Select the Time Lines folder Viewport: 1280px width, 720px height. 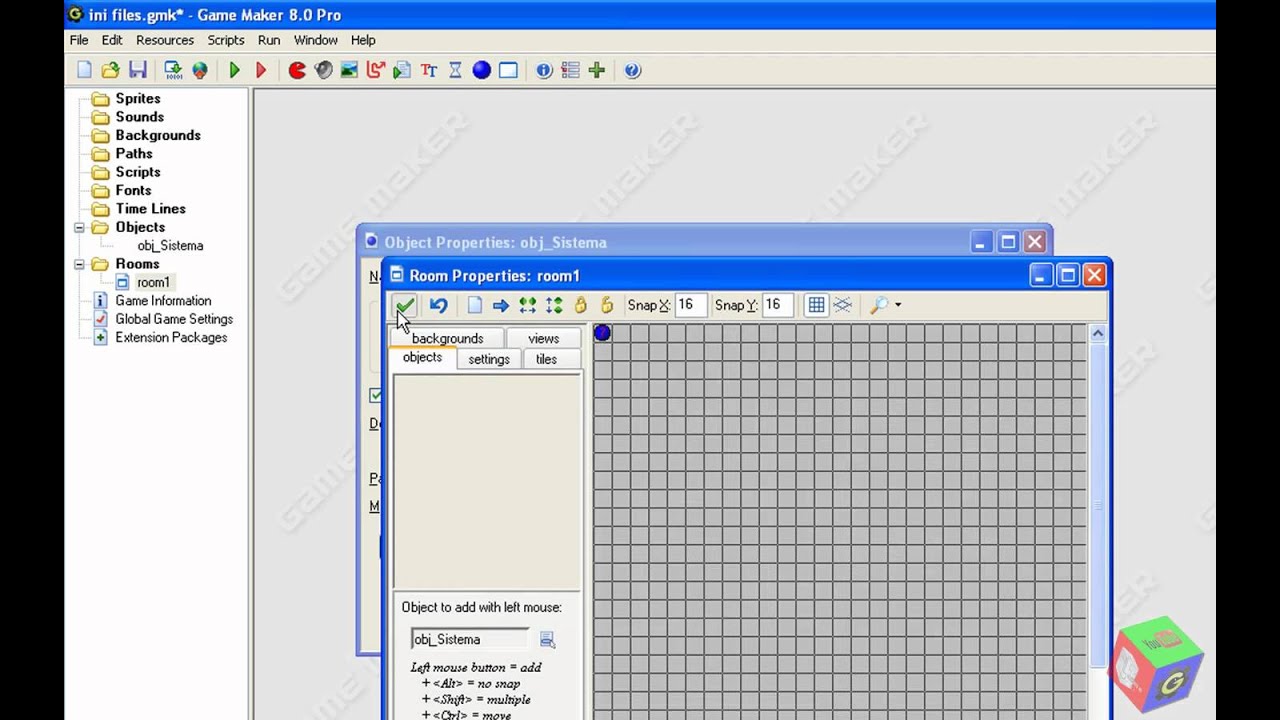[151, 209]
